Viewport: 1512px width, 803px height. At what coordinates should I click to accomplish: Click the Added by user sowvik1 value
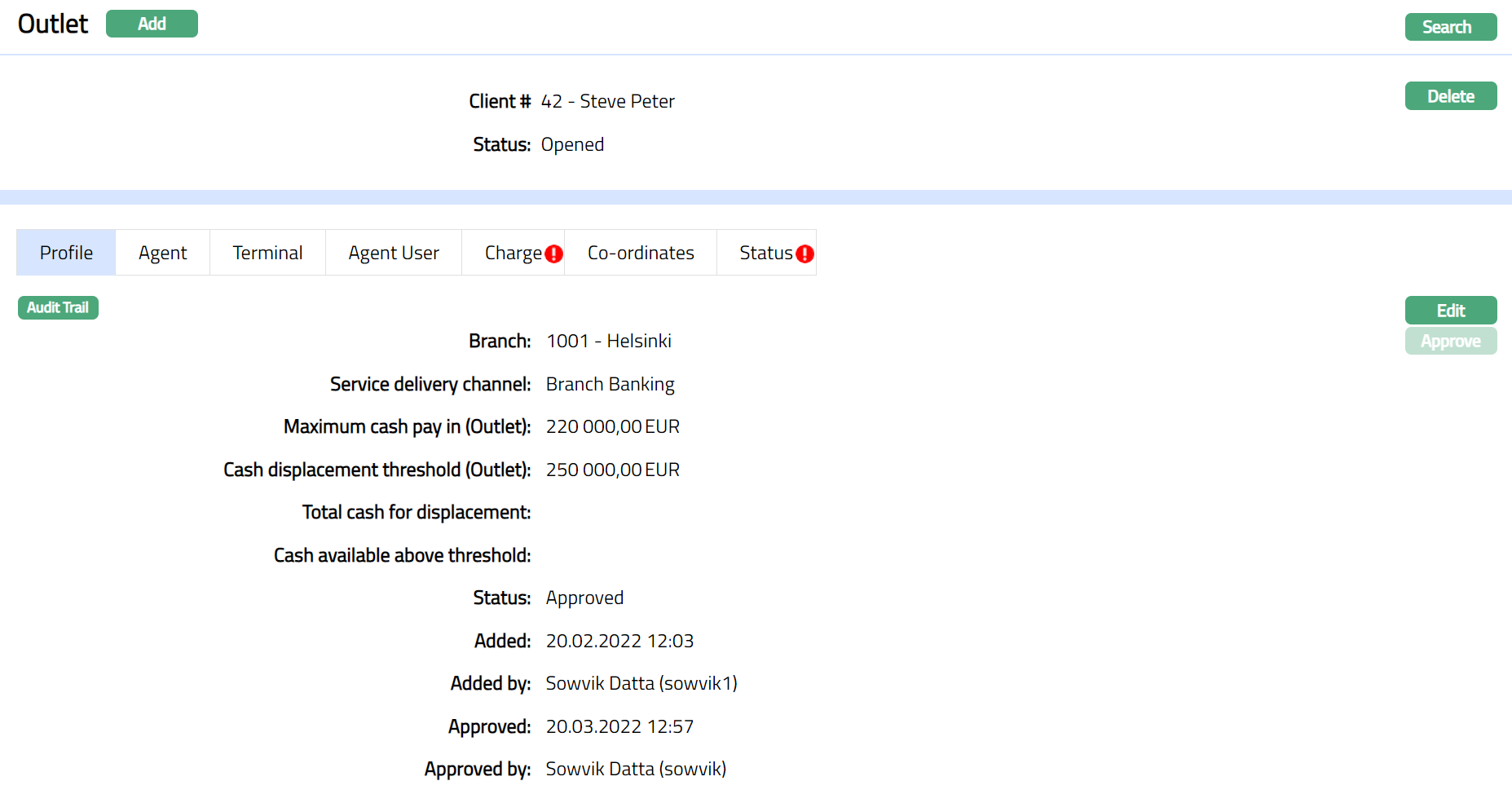click(x=641, y=684)
